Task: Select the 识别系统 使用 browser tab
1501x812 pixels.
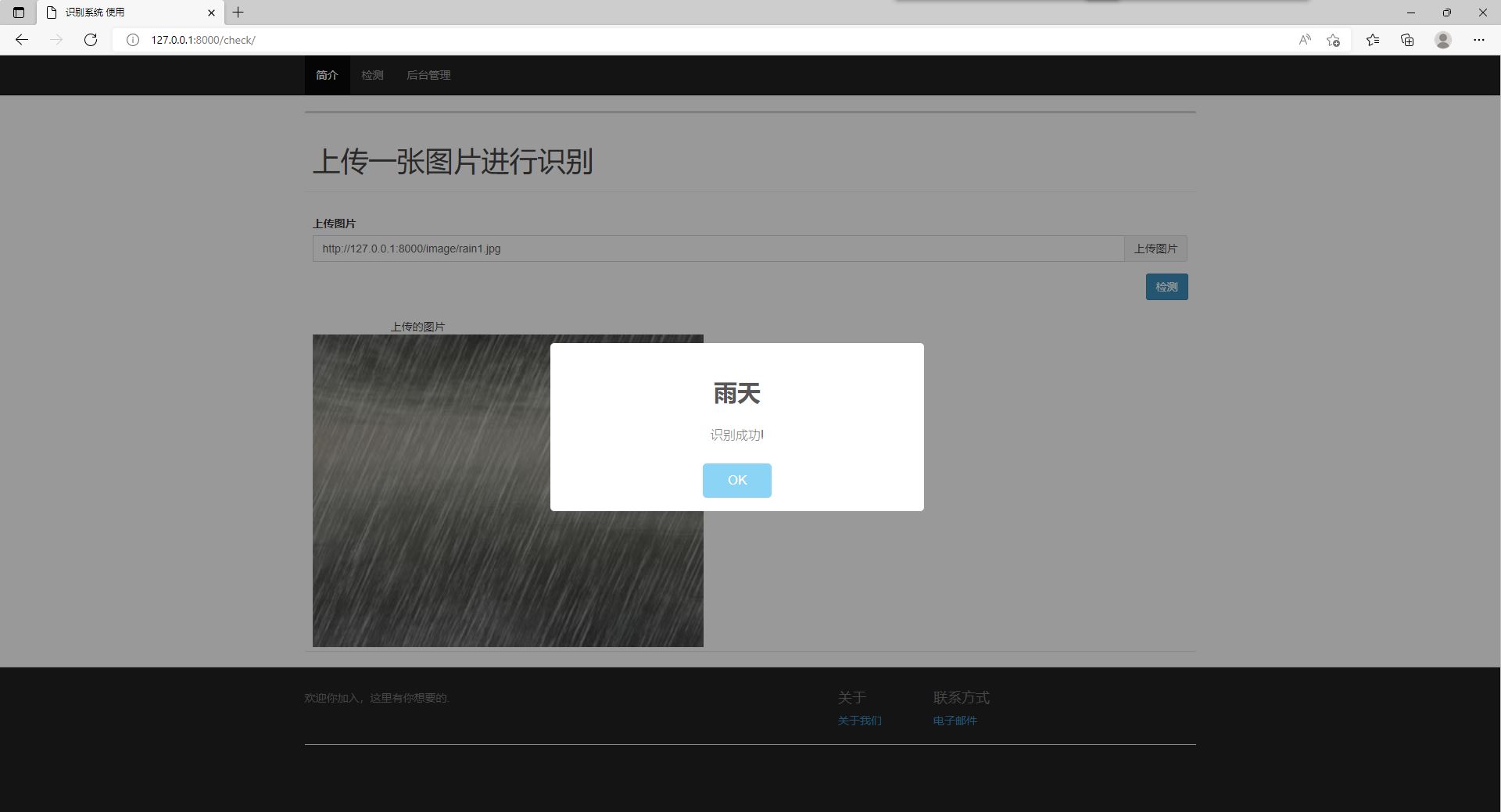Action: [131, 13]
